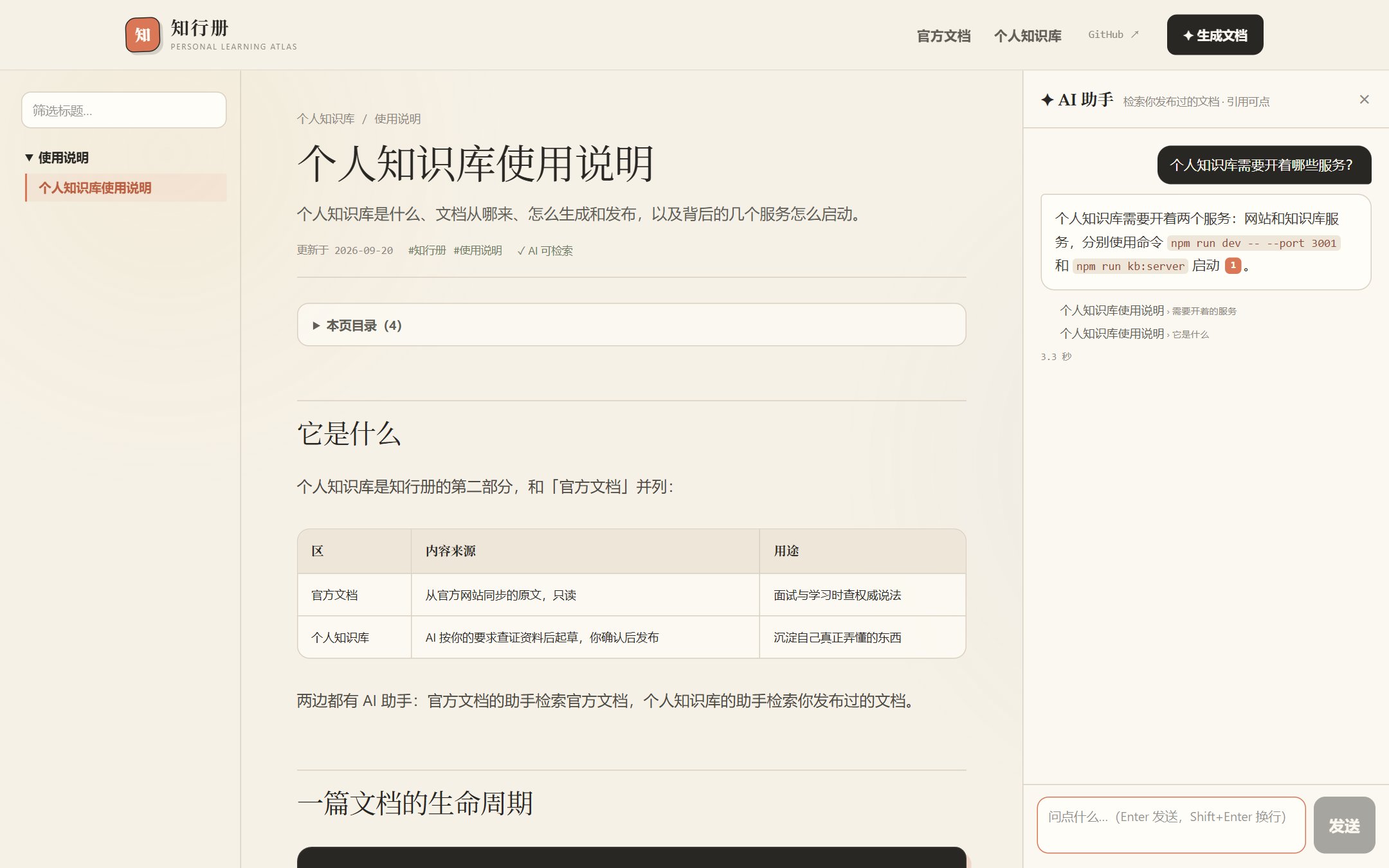Open source reference 它是什么
Image resolution: width=1389 pixels, height=868 pixels.
click(x=1134, y=334)
